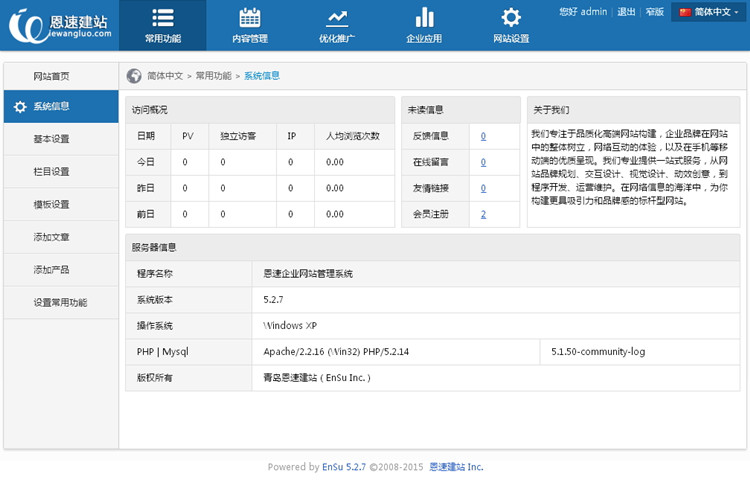Open the 常用功能 list icon
The height and width of the screenshot is (485, 750).
(163, 18)
